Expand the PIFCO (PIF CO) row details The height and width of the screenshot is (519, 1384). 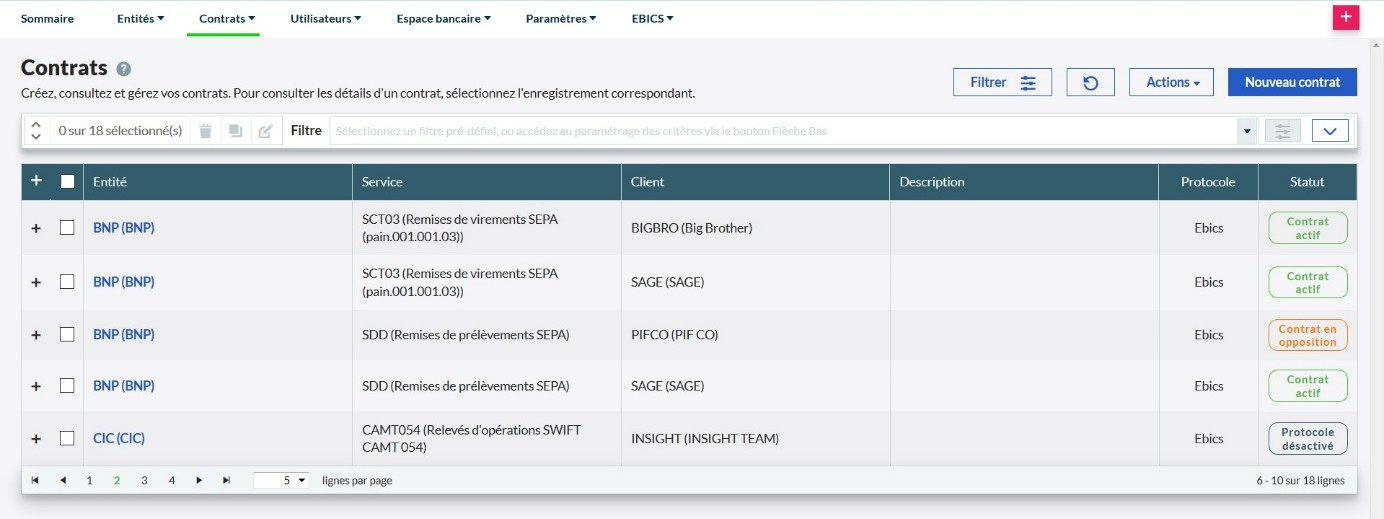36,335
